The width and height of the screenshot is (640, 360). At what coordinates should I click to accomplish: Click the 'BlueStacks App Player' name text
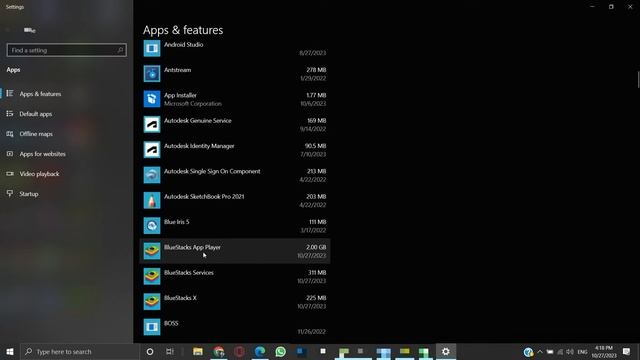[x=192, y=247]
